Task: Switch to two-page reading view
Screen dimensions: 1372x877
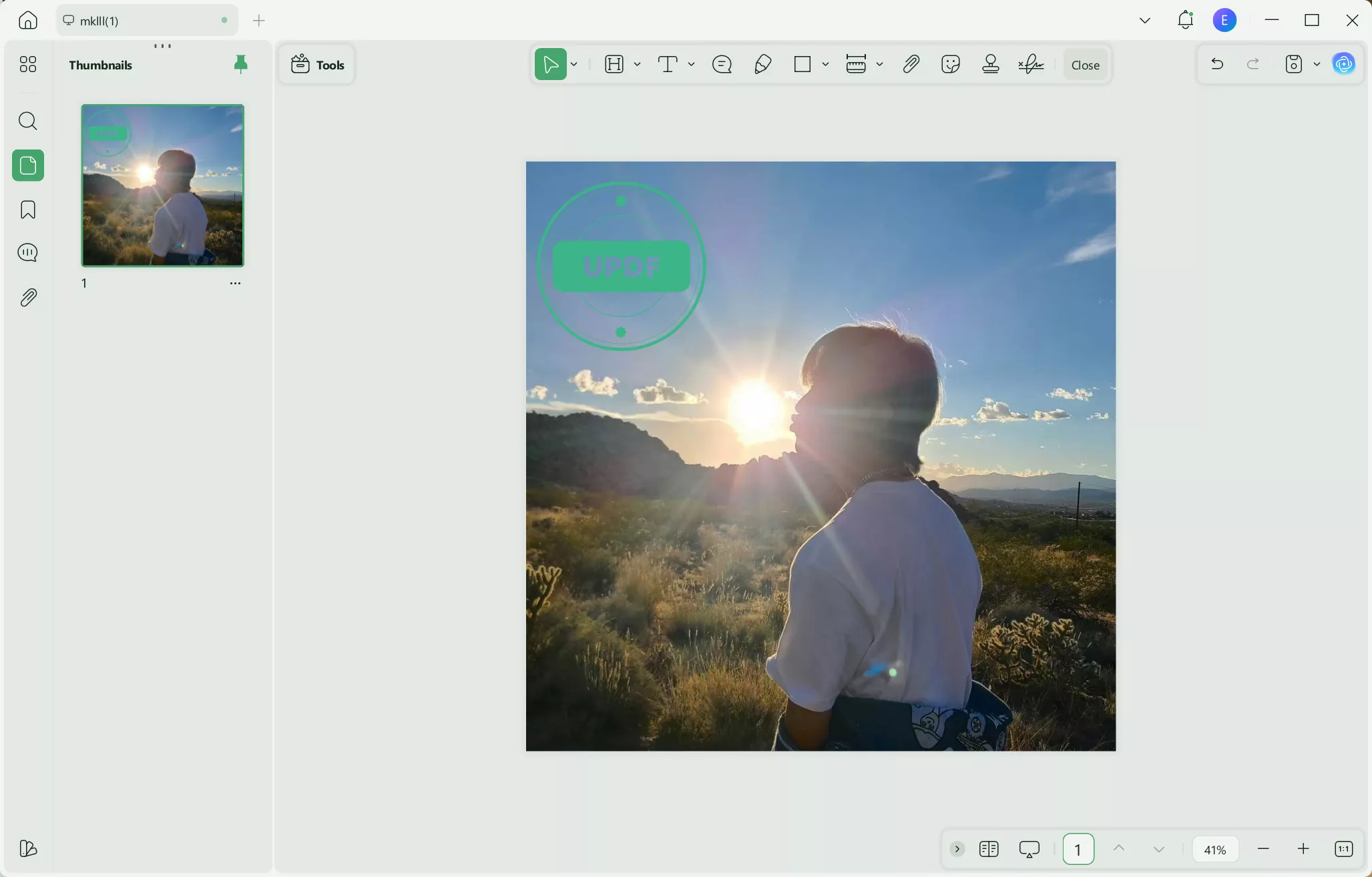Action: click(x=989, y=848)
